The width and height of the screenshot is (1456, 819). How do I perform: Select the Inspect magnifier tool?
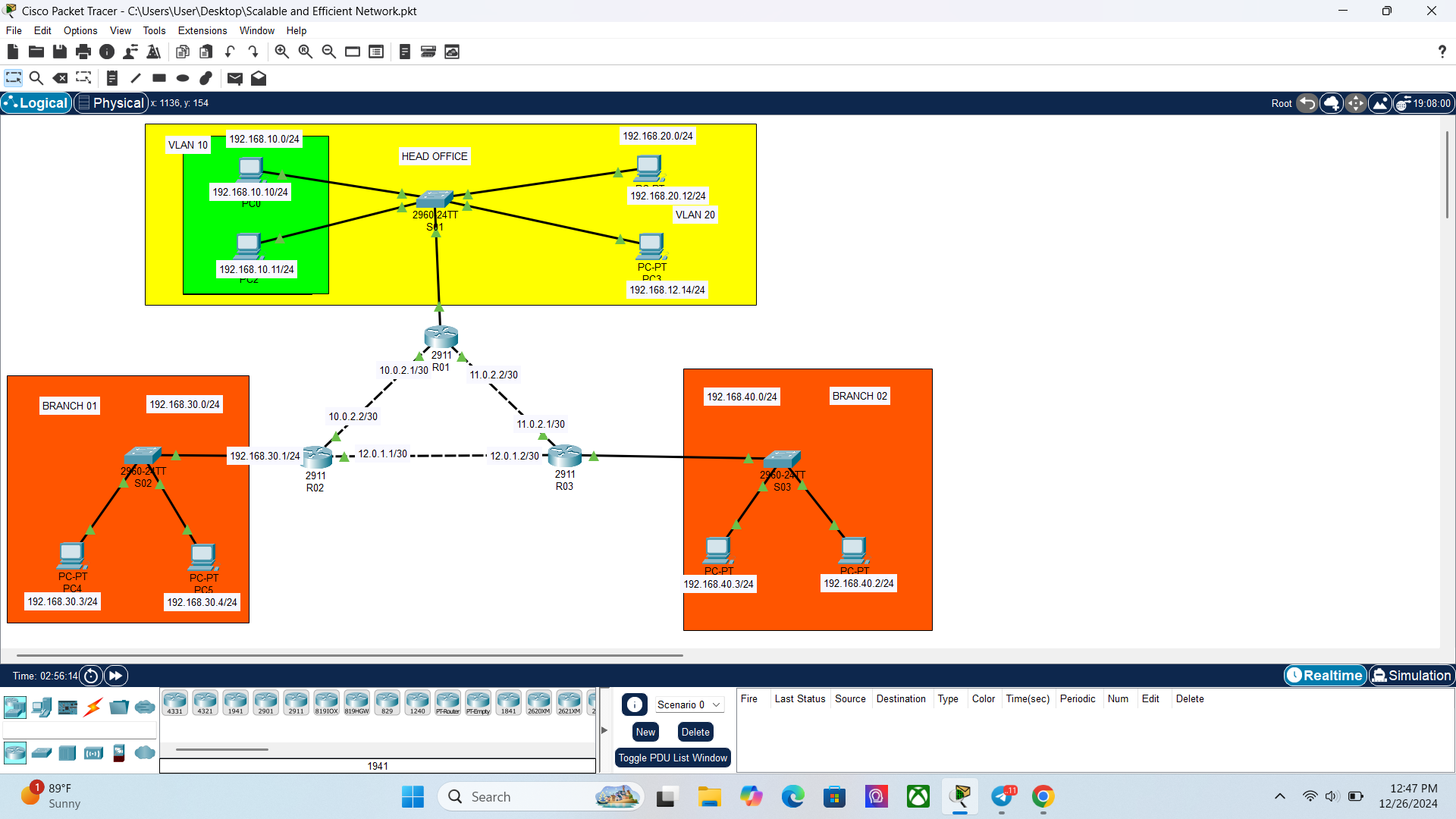(36, 77)
